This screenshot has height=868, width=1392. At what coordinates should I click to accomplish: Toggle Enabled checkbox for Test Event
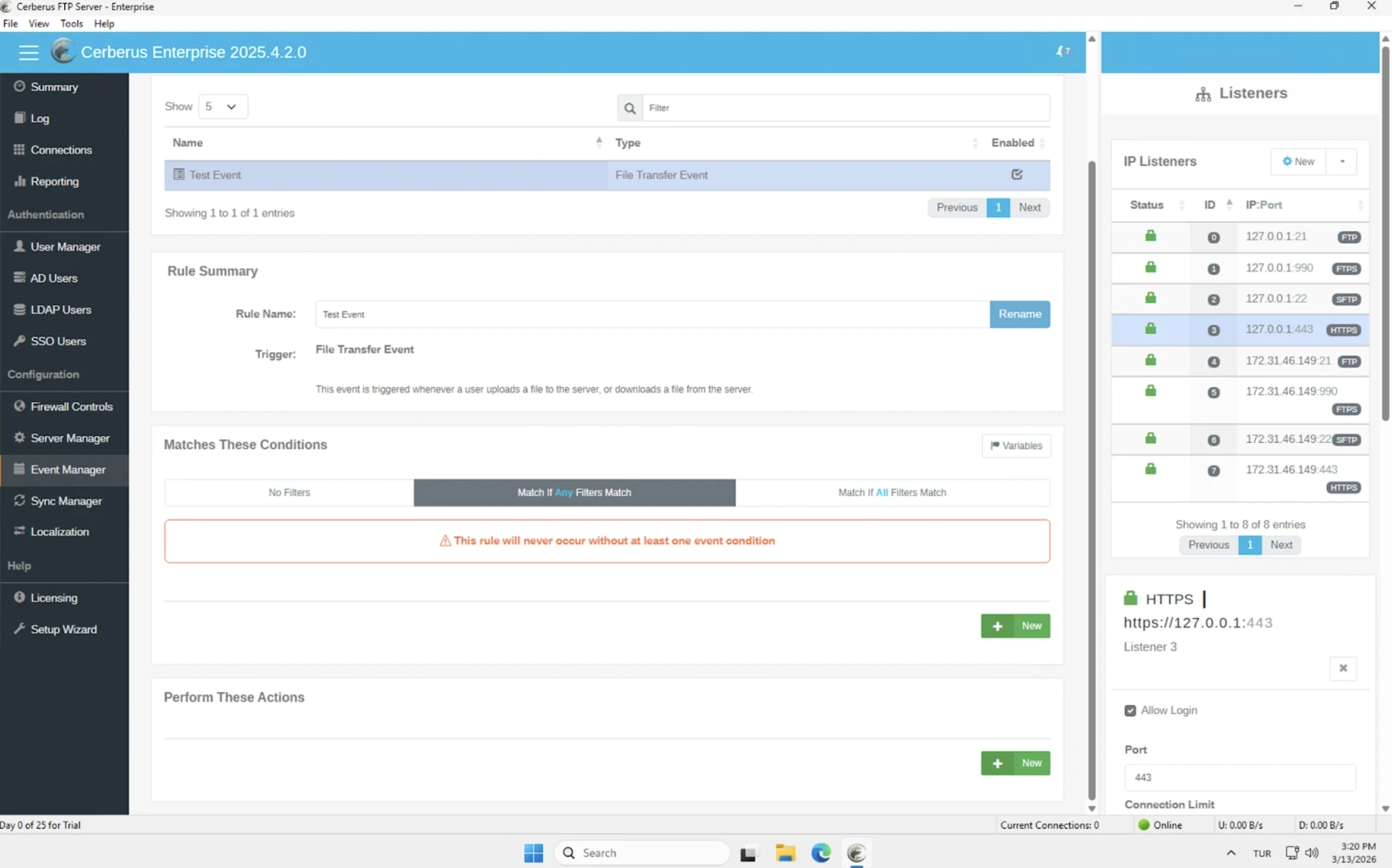click(x=1016, y=175)
